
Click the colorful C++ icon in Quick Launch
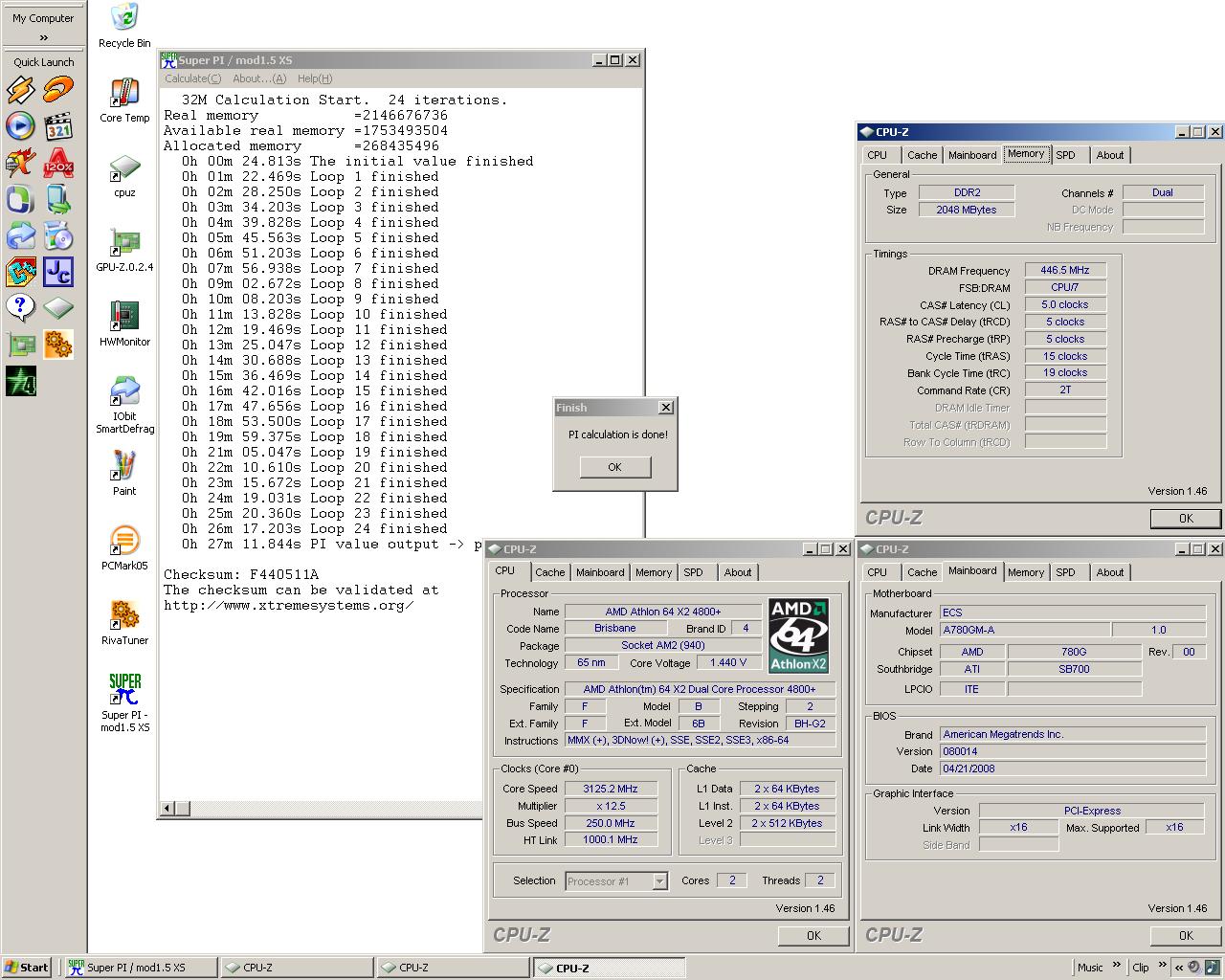[x=20, y=272]
